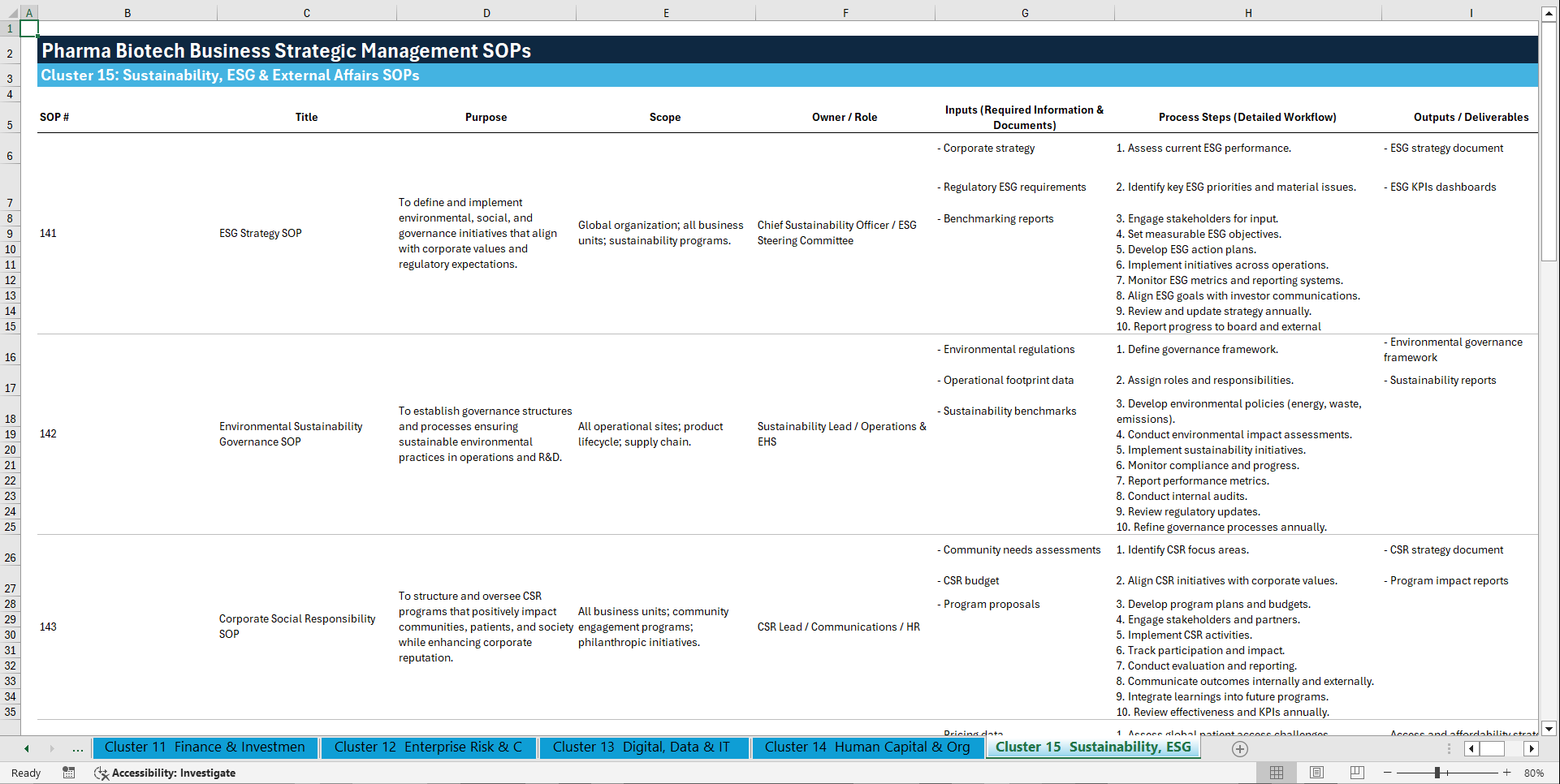This screenshot has width=1560, height=784.
Task: Open the sheet list via the ellipsis
Action: click(77, 747)
